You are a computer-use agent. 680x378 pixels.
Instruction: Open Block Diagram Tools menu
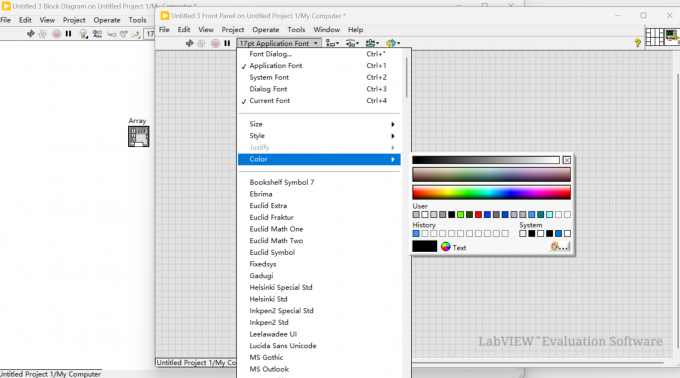tap(137, 20)
